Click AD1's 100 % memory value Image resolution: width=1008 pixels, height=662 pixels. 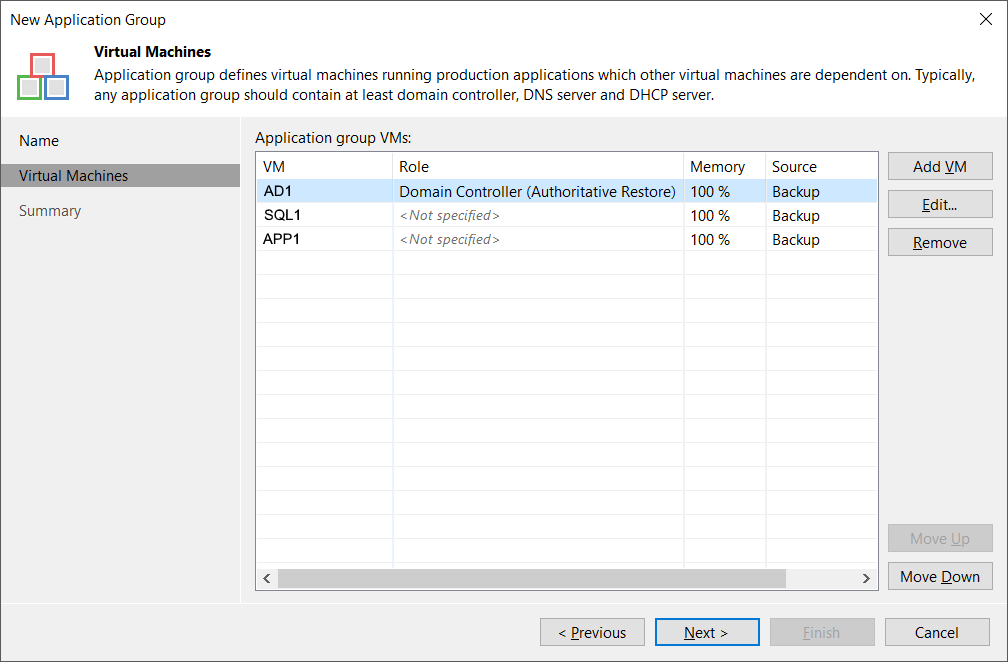point(710,192)
